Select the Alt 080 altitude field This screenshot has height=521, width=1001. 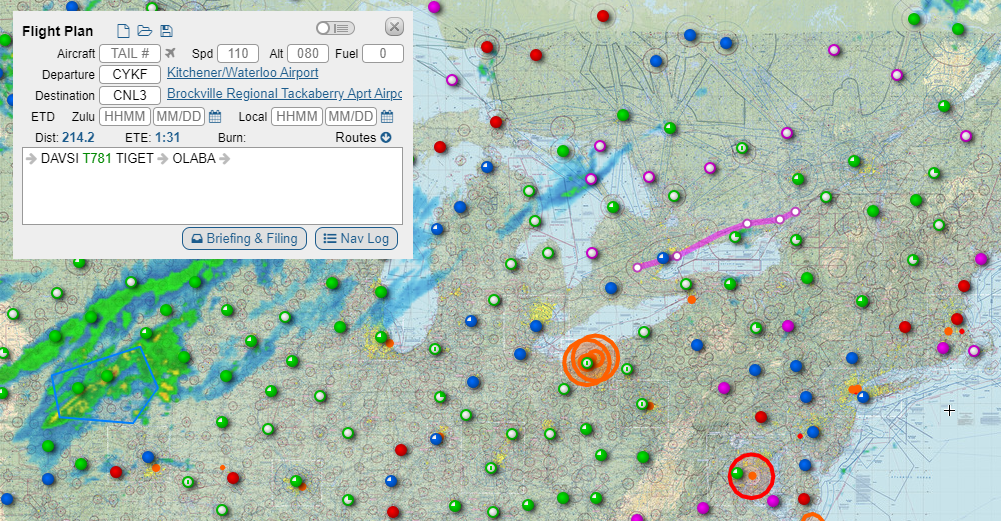click(x=308, y=53)
